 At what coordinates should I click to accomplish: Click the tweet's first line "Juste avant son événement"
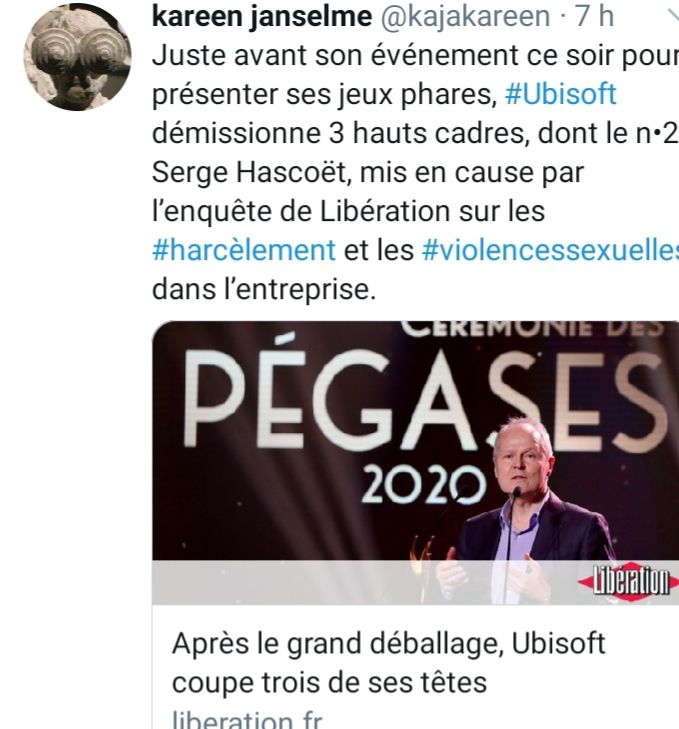click(x=415, y=56)
